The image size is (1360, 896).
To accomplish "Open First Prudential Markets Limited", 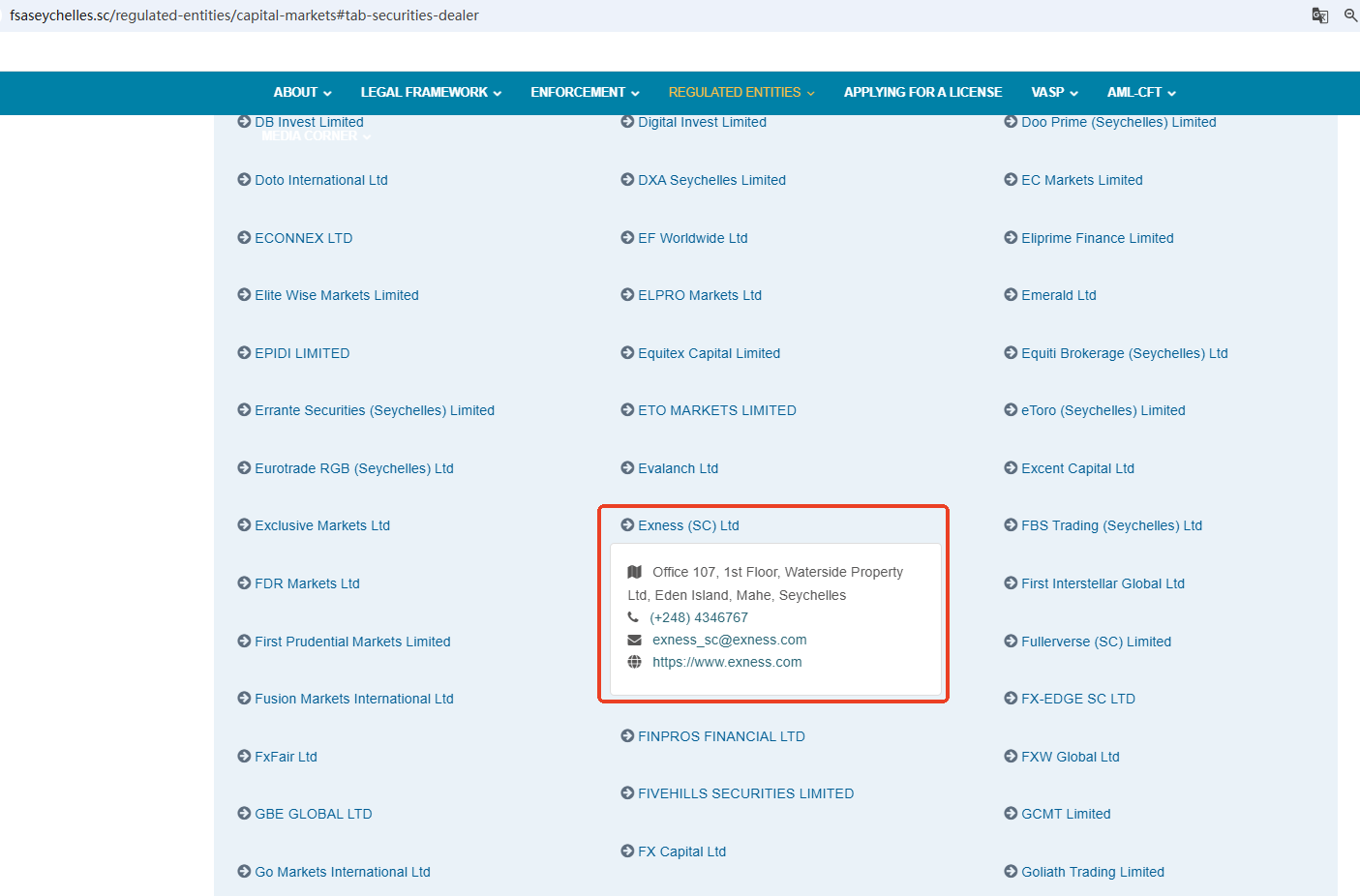I will click(352, 642).
